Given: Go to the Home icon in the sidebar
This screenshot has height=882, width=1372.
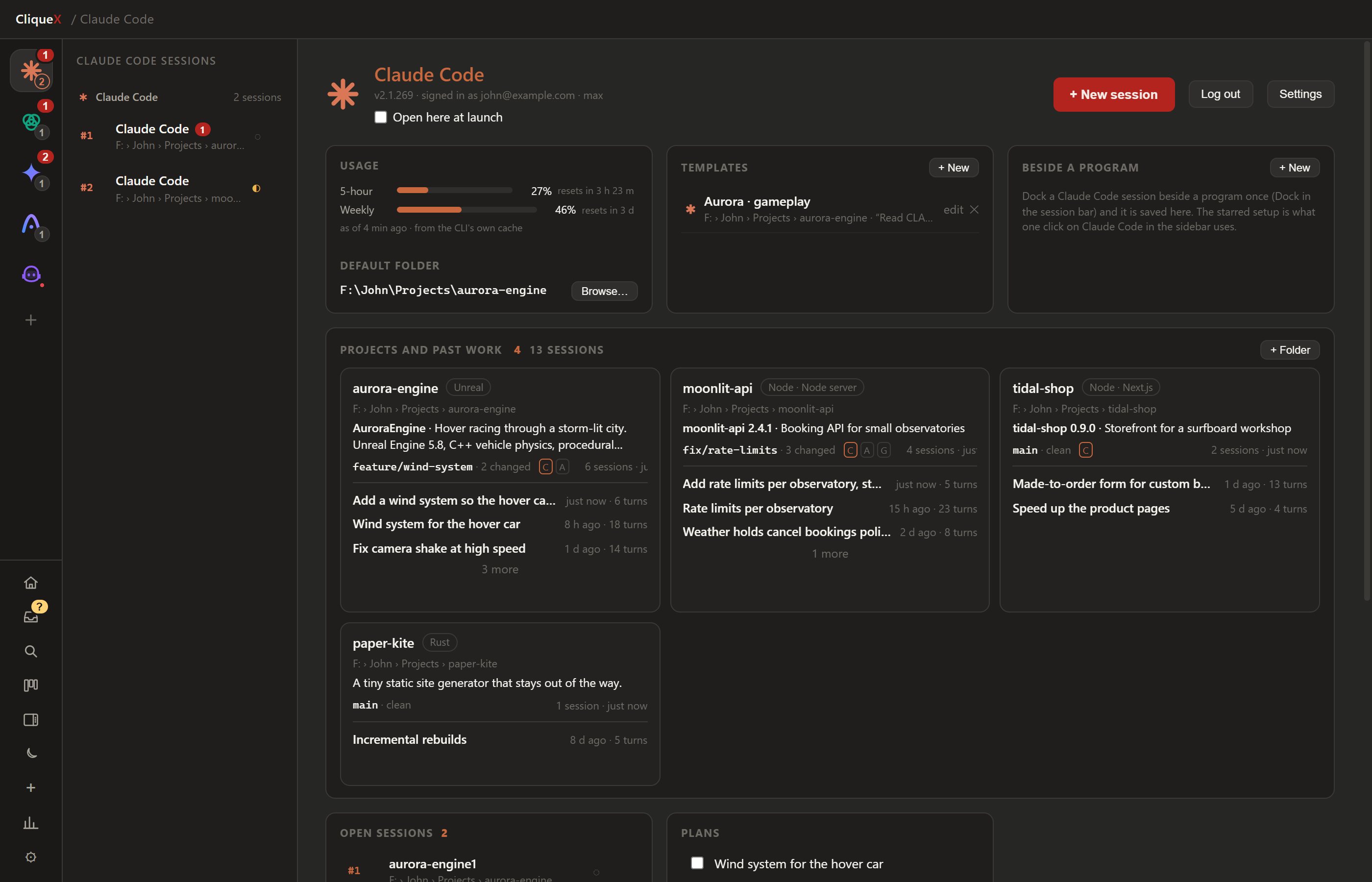Looking at the screenshot, I should 31,583.
